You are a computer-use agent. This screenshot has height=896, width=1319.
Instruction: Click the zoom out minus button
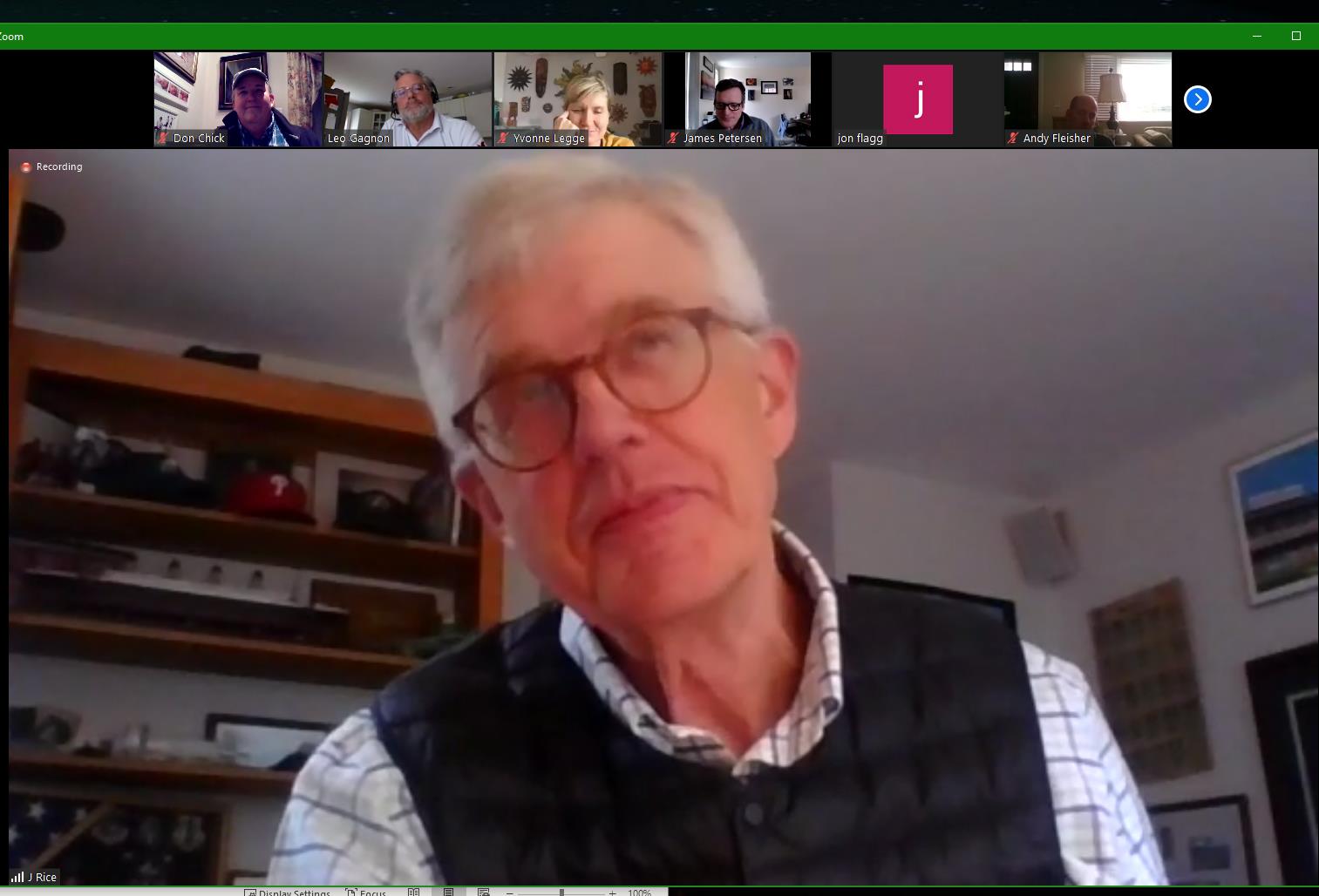coord(510,892)
